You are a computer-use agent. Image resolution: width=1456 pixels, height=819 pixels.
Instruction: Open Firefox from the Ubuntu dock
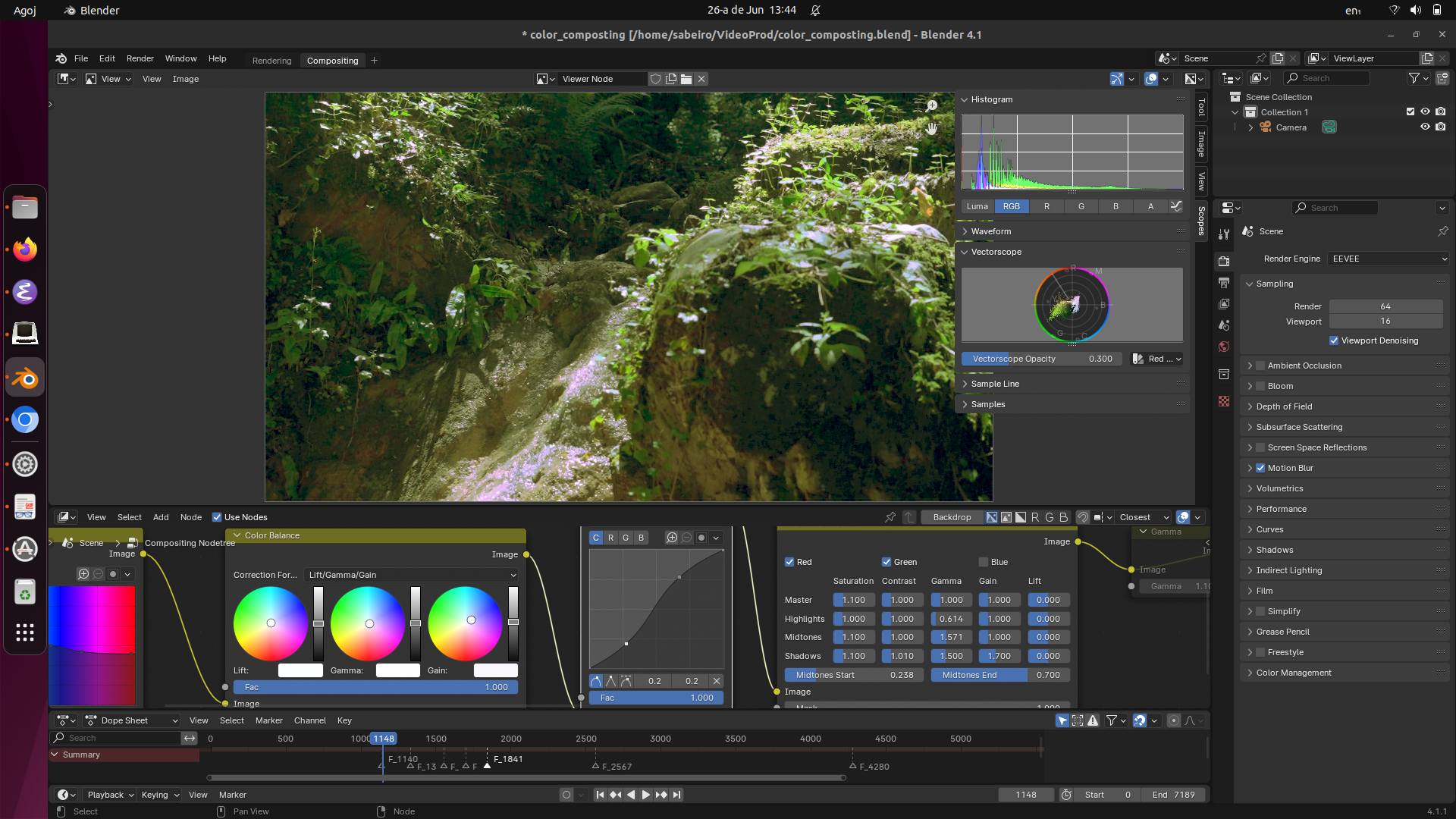pos(25,249)
